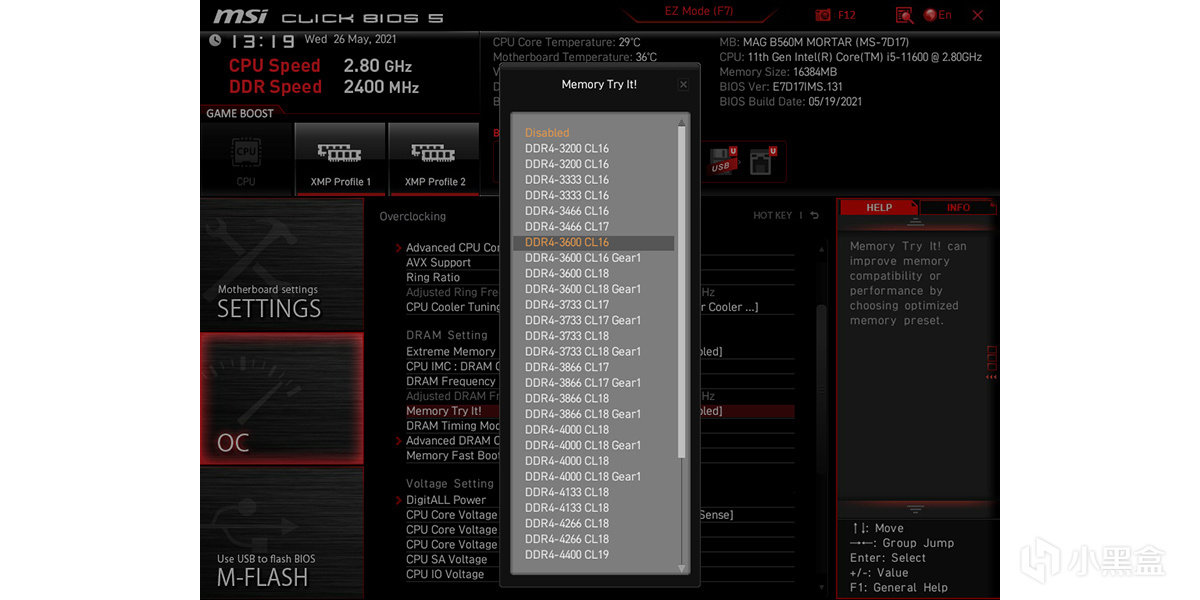The height and width of the screenshot is (600, 1200).
Task: Click the DDR Speed 2400 MHz readout
Action: tap(324, 87)
